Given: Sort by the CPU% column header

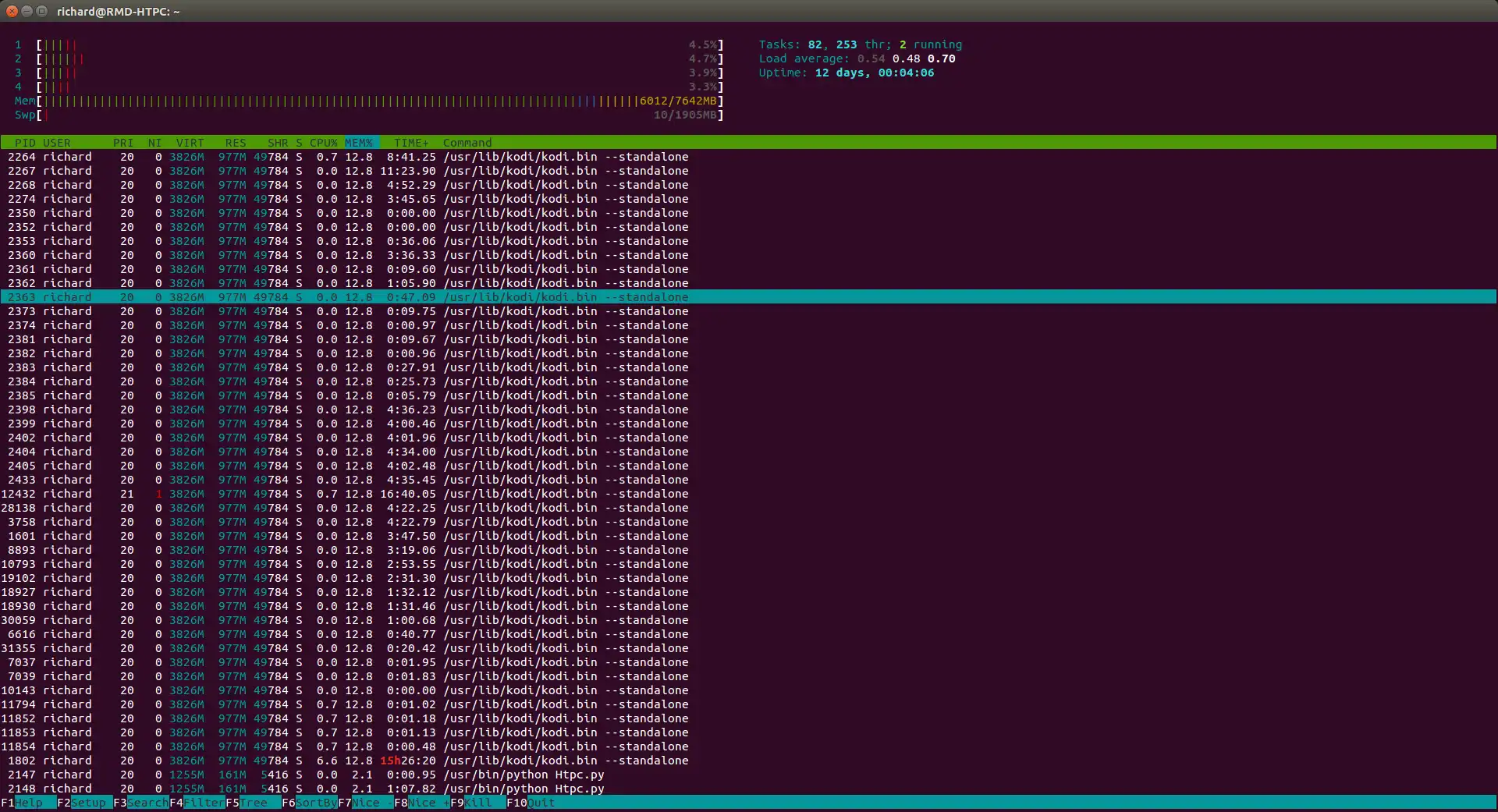Looking at the screenshot, I should (323, 143).
